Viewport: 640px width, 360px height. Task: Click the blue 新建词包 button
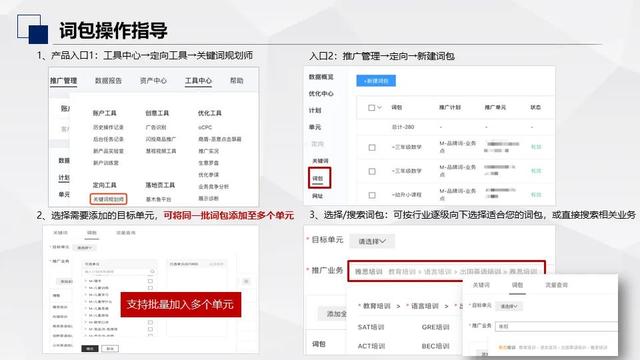pos(376,81)
